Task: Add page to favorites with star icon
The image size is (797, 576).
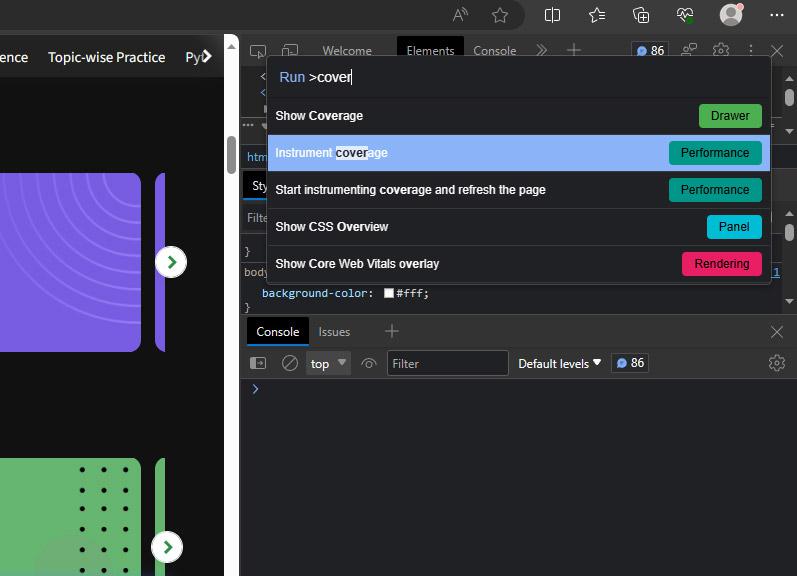Action: pos(500,15)
